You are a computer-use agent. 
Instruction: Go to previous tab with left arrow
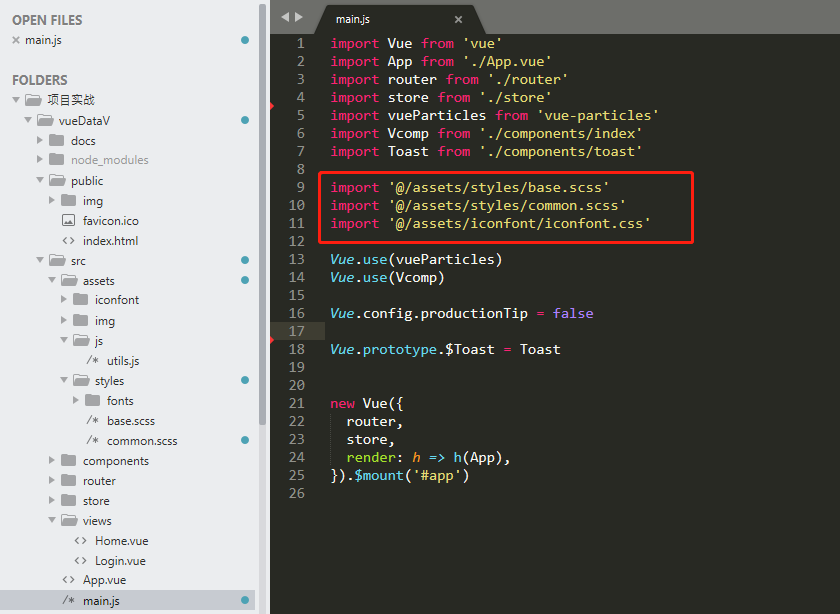(x=285, y=17)
